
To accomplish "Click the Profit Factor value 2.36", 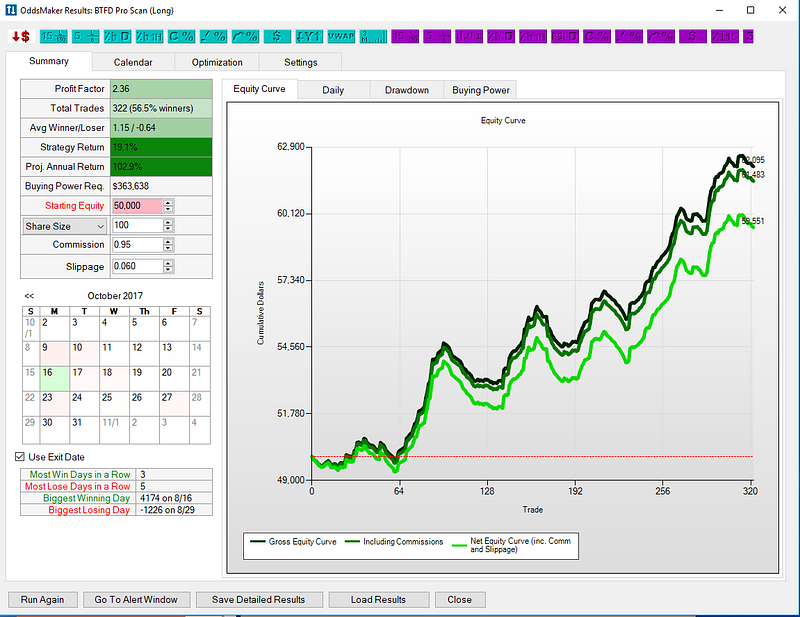I will (x=161, y=89).
